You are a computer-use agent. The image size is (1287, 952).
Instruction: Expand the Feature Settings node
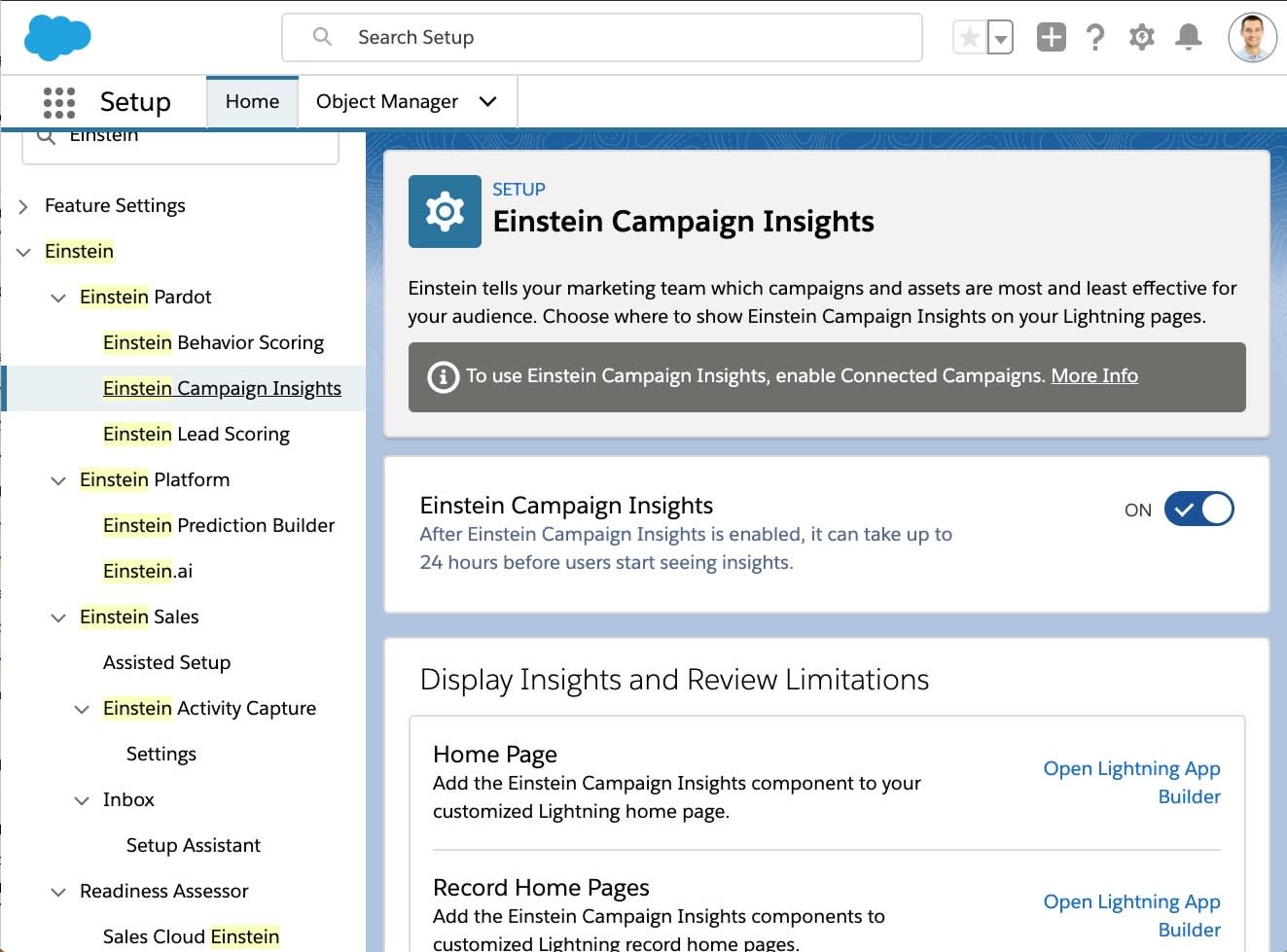pos(23,206)
